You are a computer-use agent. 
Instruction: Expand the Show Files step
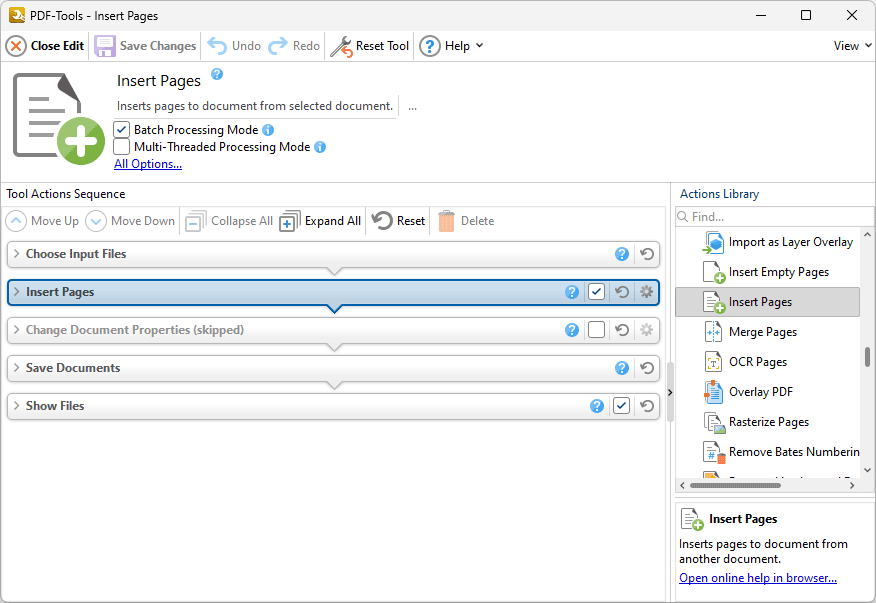tap(16, 406)
